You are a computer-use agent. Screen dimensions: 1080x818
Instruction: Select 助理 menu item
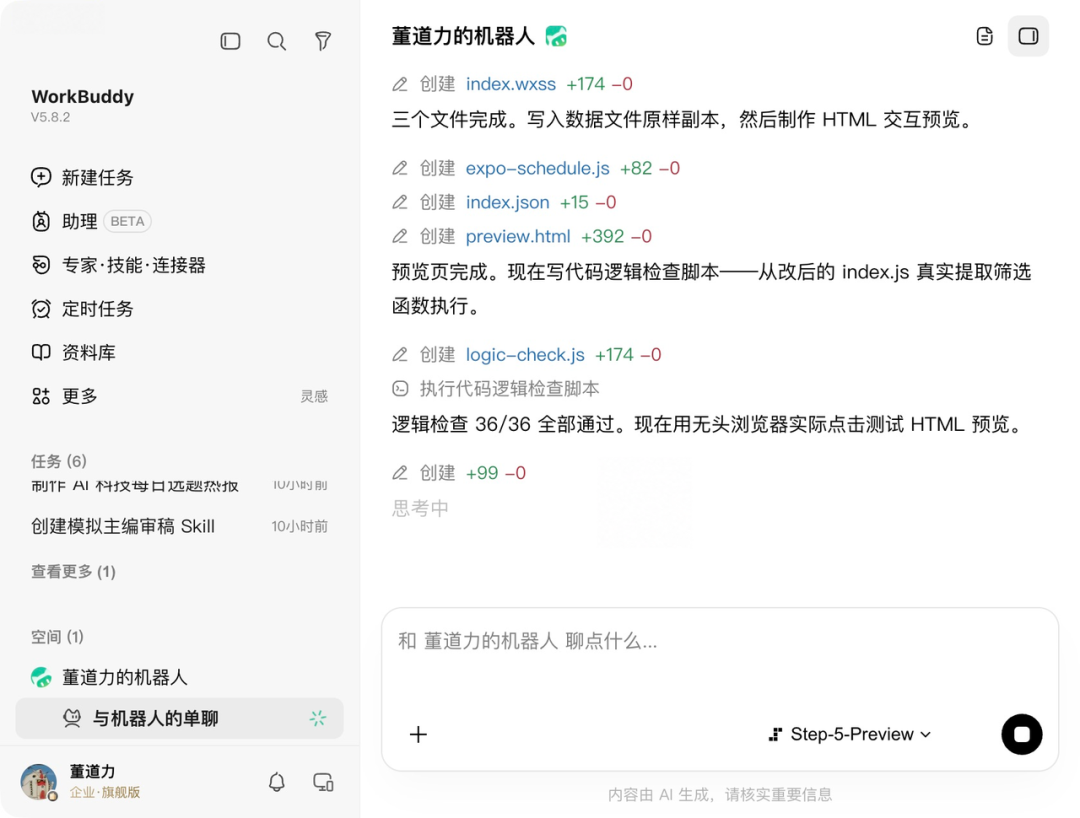tap(179, 221)
